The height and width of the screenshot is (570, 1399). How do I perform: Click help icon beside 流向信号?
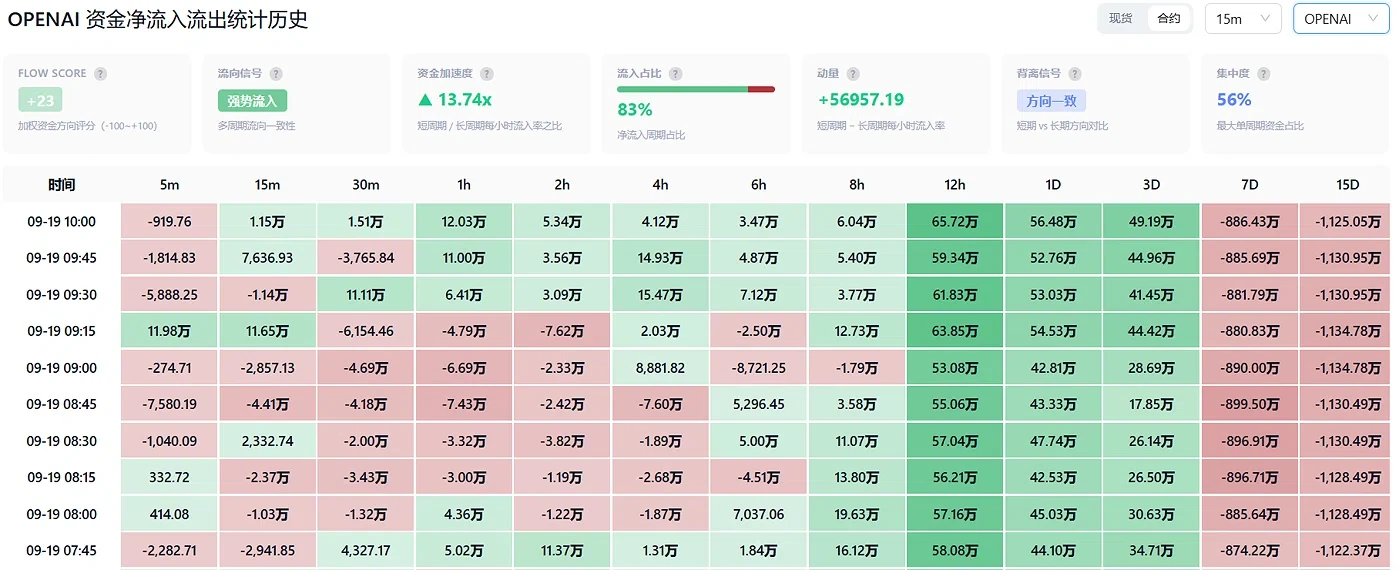[276, 74]
